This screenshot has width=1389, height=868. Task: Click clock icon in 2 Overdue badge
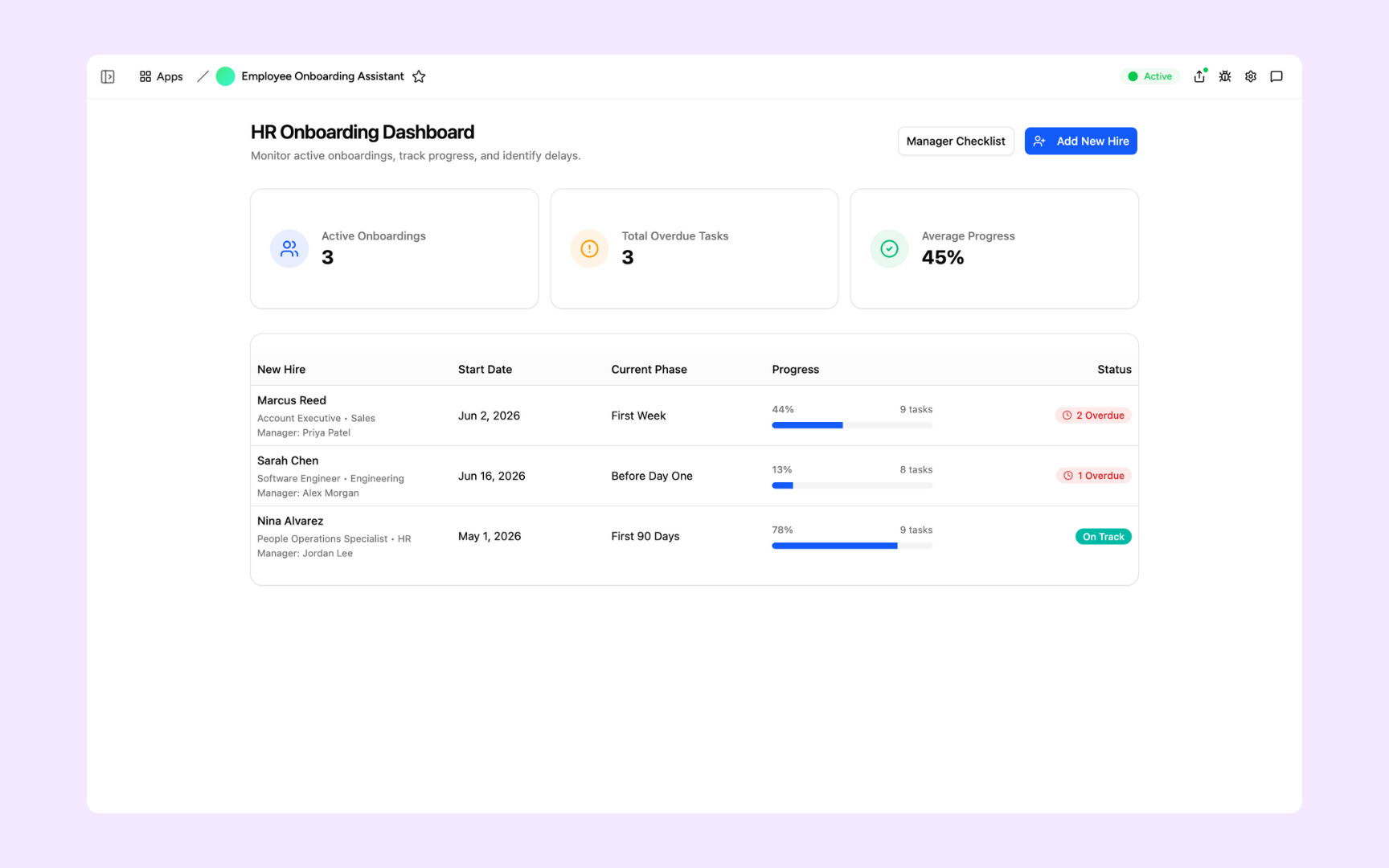coord(1067,416)
